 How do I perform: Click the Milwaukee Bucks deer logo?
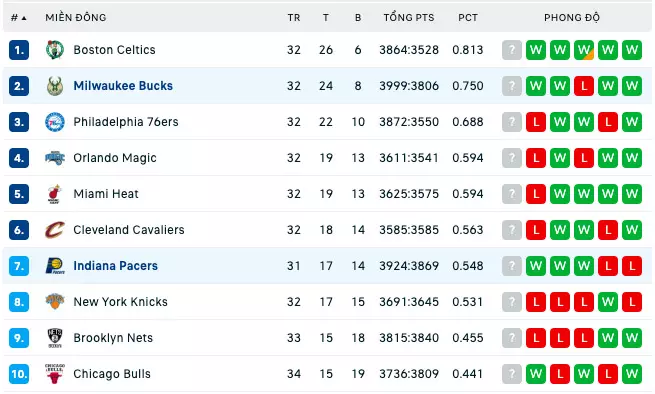55,86
